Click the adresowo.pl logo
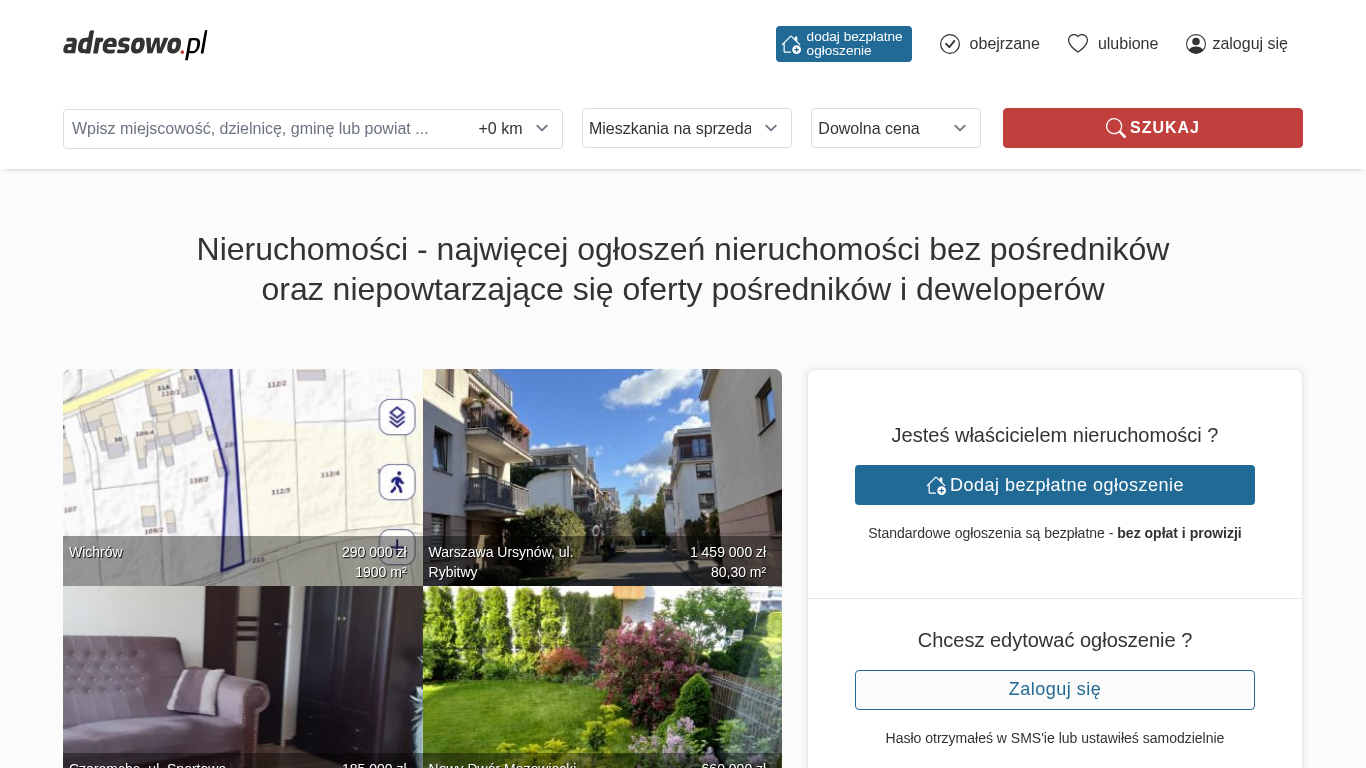Viewport: 1366px width, 768px height. tap(135, 44)
